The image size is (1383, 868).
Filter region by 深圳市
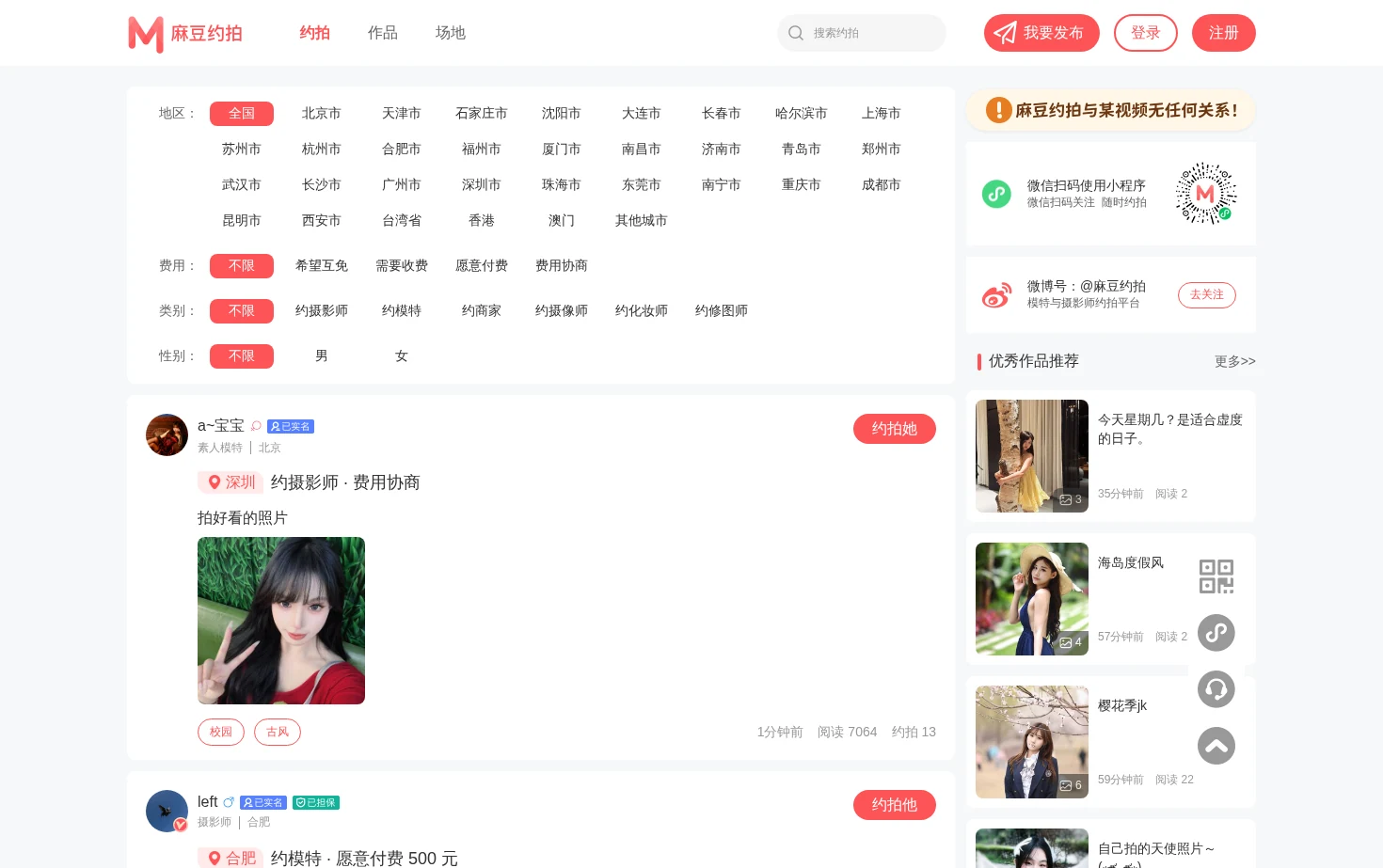pos(482,185)
